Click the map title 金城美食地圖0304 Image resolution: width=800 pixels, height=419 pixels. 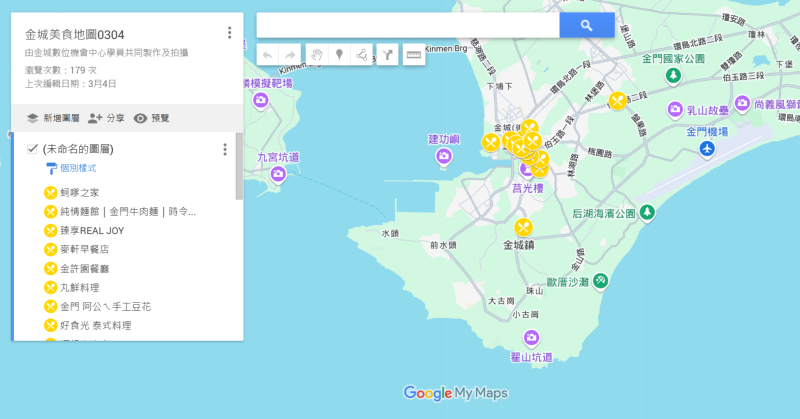click(x=74, y=35)
